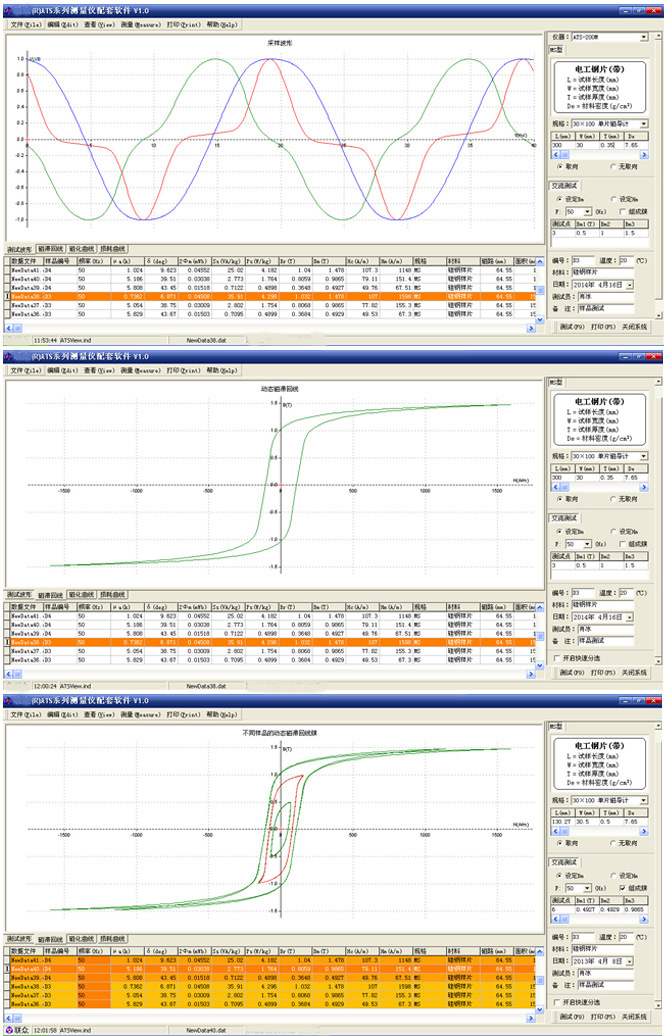Click 打印(F5) button in top window

pos(602,327)
